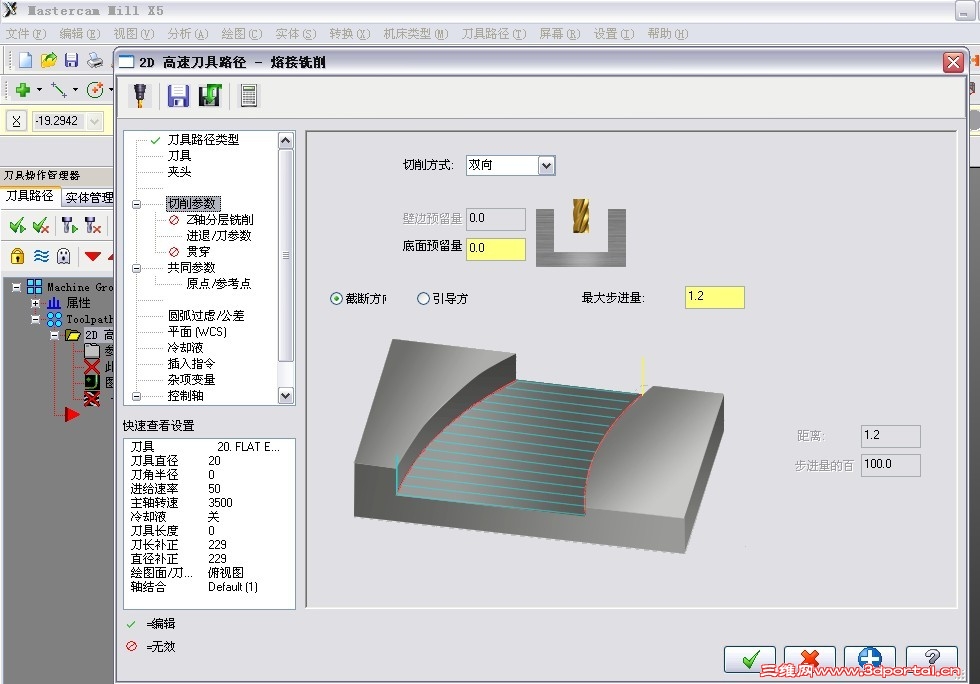The image size is (980, 684).
Task: Select 圆弧过虑/公差 in parameter tree
Action: point(206,316)
